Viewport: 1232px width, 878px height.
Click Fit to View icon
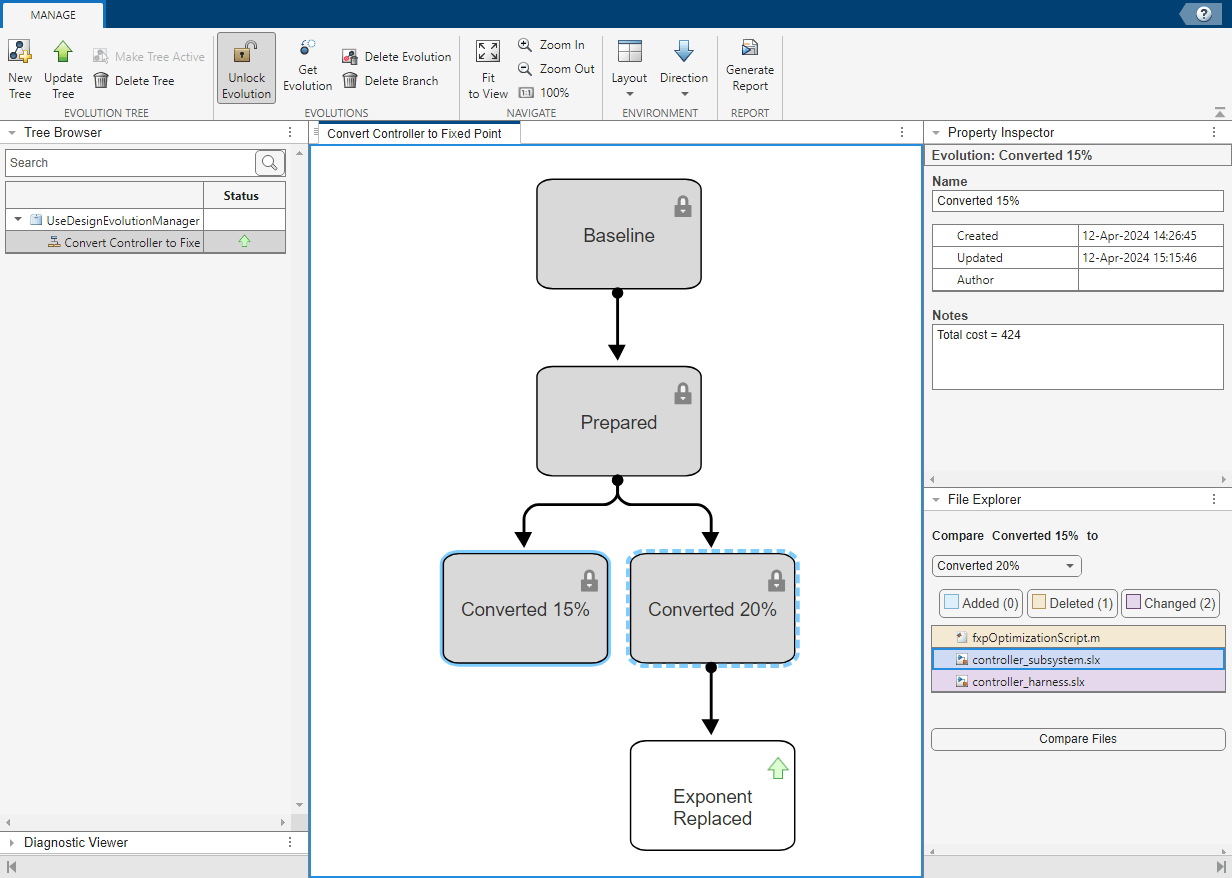488,53
